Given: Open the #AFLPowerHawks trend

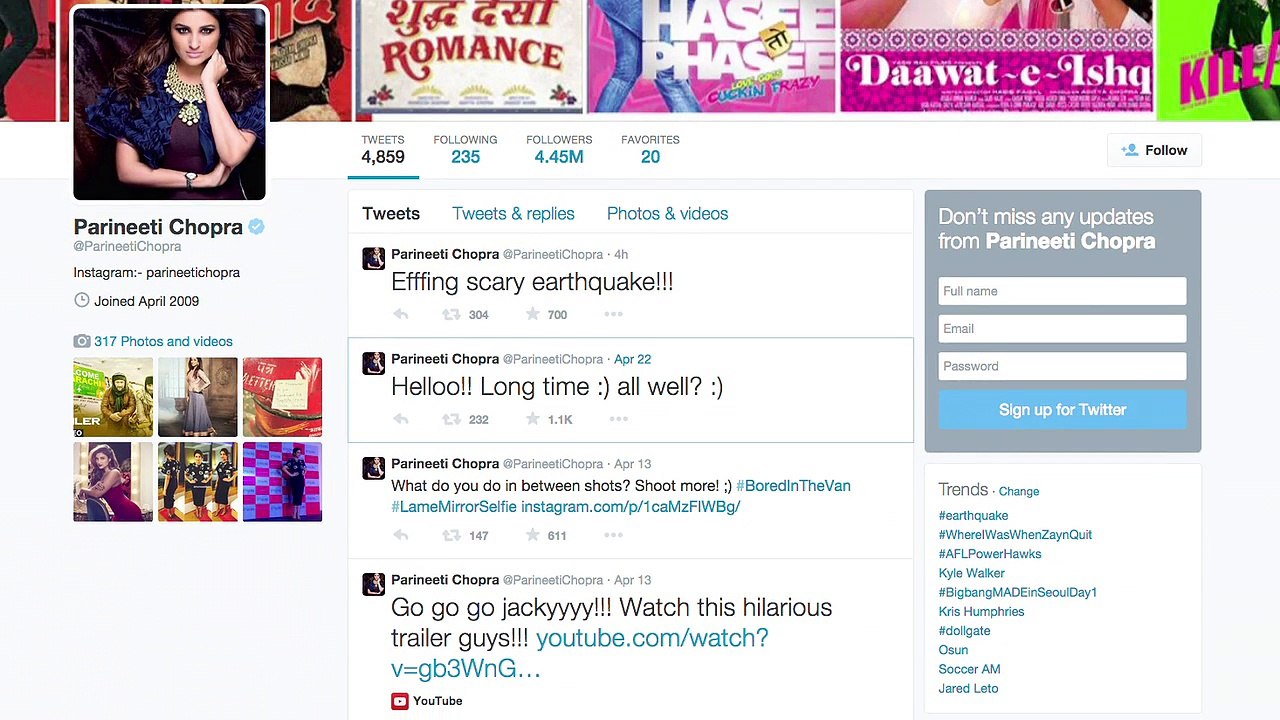Looking at the screenshot, I should [x=990, y=554].
